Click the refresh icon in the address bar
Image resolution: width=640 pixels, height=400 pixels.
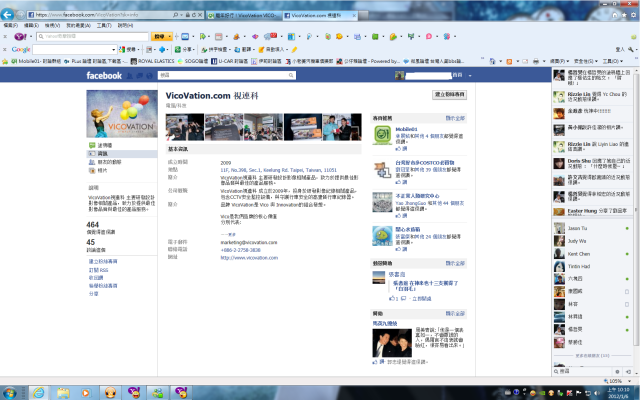(x=194, y=15)
